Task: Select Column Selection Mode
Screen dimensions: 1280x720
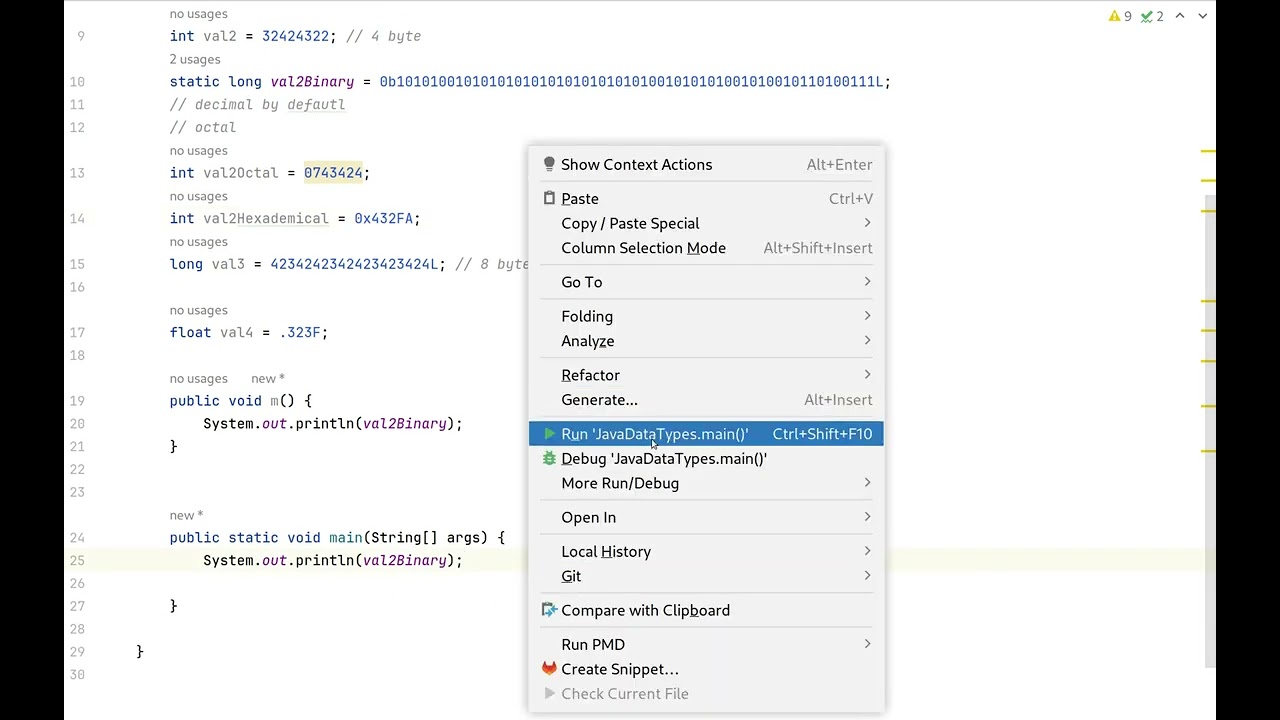Action: [x=643, y=248]
